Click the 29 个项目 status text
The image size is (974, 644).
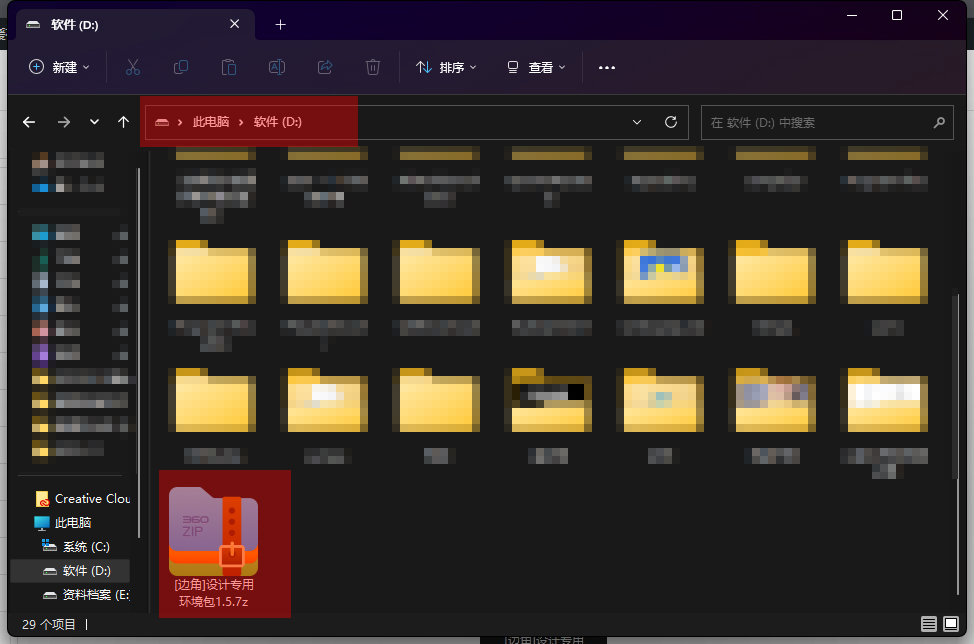[49, 624]
